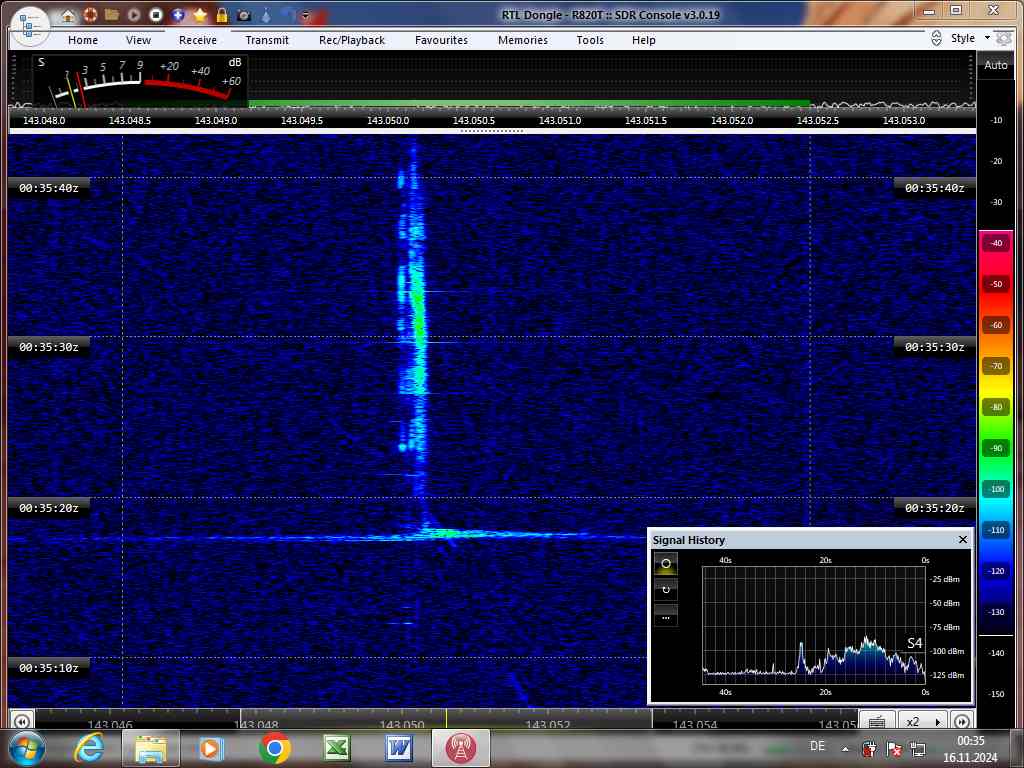Launch Internet Explorer from the taskbar
This screenshot has height=768, width=1024.
[89, 748]
